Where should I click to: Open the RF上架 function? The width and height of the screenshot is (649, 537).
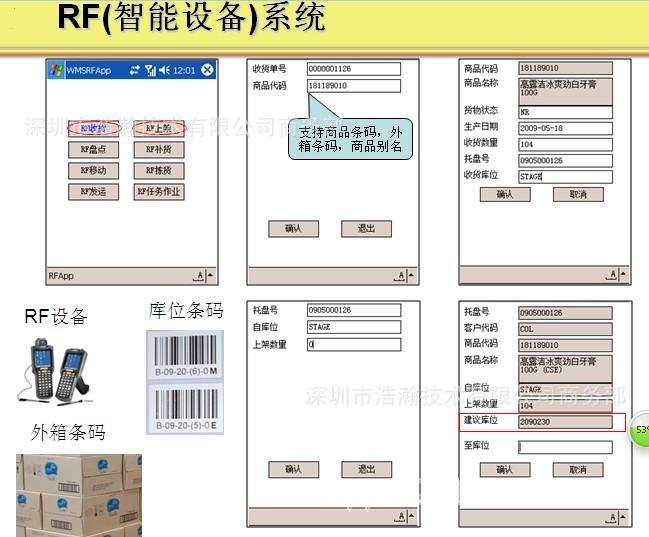coord(159,128)
